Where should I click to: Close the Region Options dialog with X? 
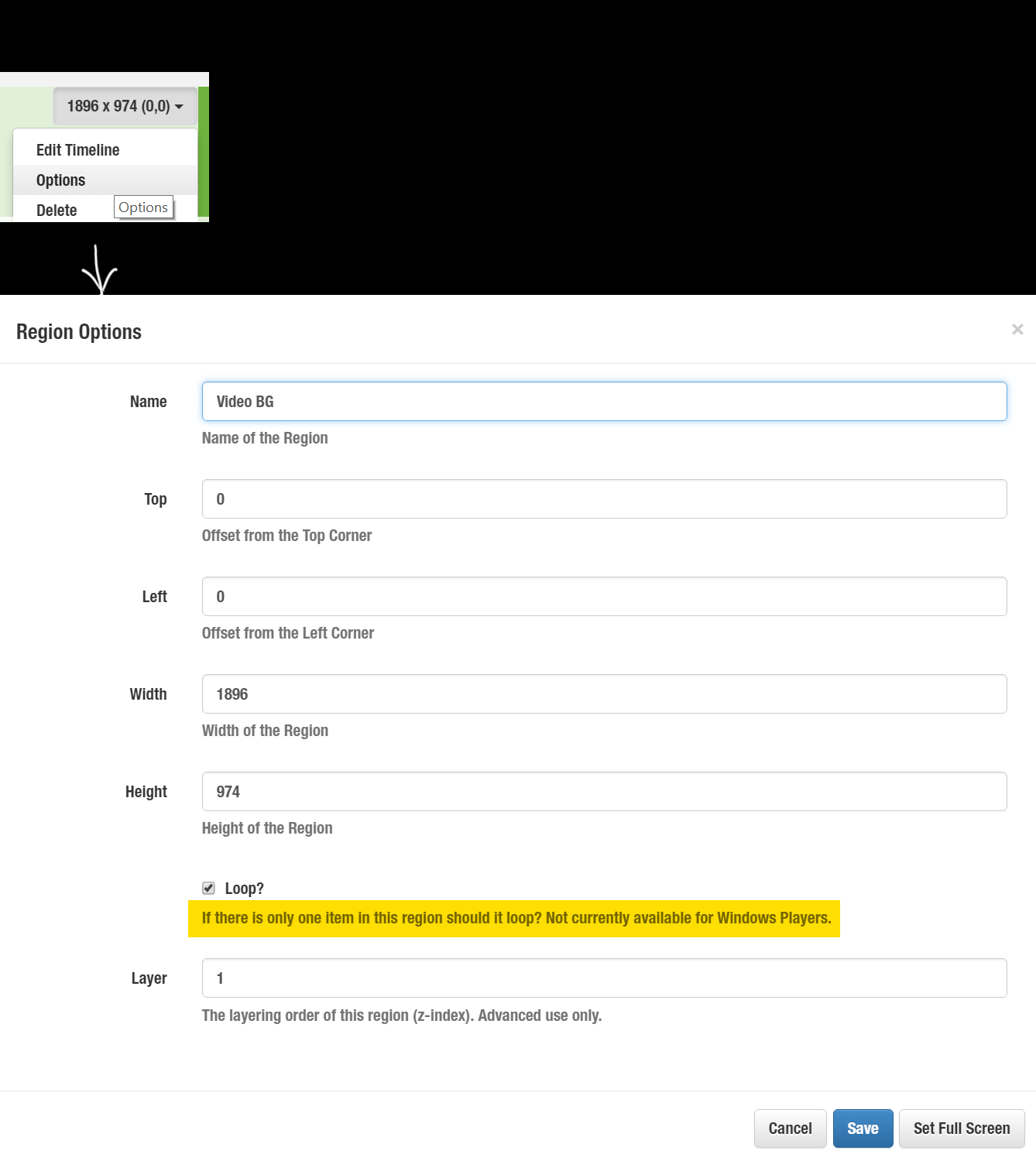tap(1017, 330)
